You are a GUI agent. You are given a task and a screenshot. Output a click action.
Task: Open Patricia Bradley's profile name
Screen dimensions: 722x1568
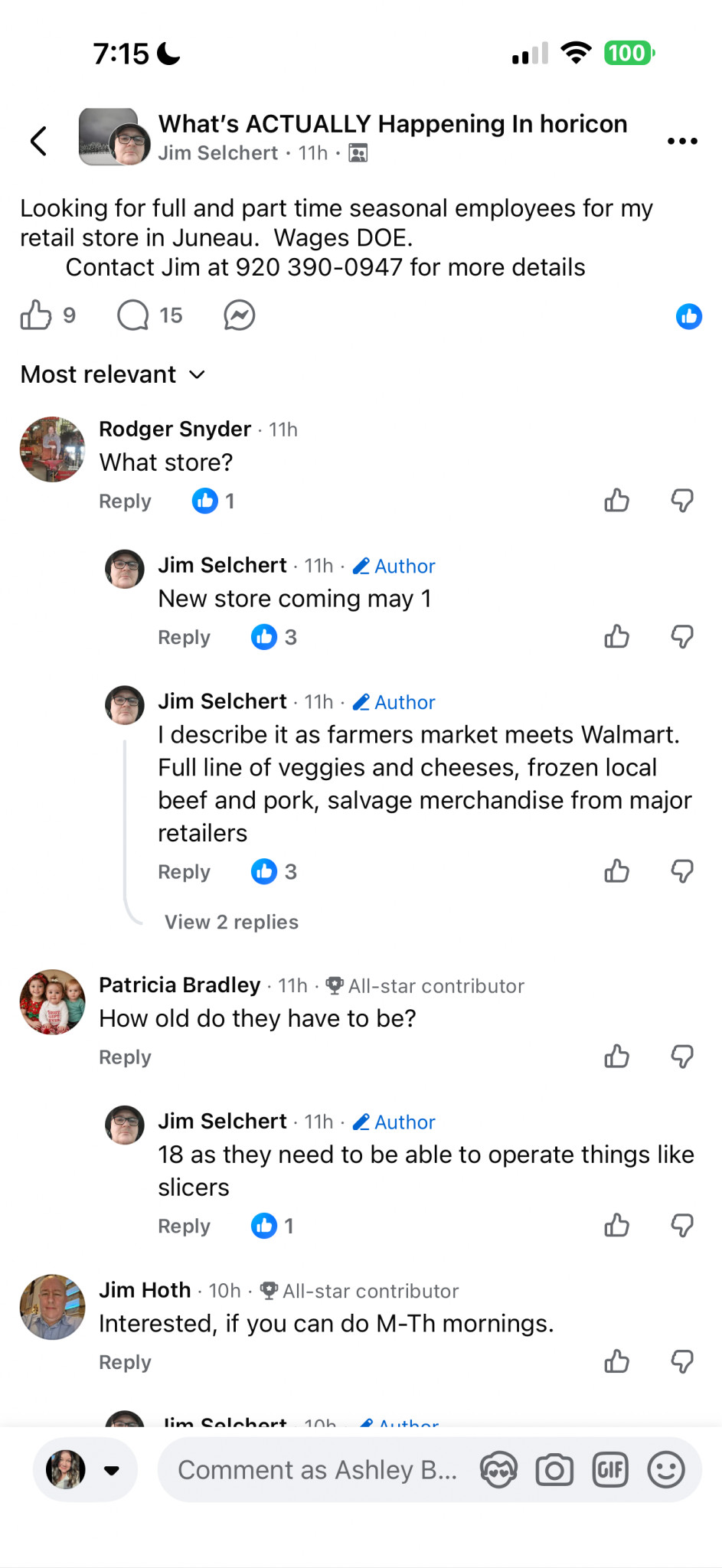[180, 985]
